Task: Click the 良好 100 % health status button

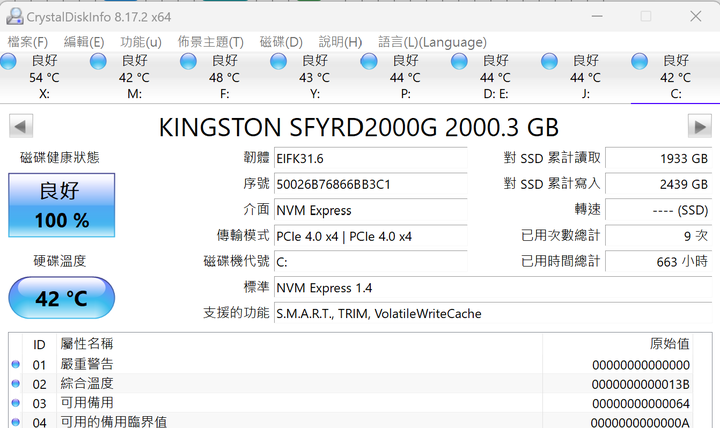Action: [x=62, y=205]
